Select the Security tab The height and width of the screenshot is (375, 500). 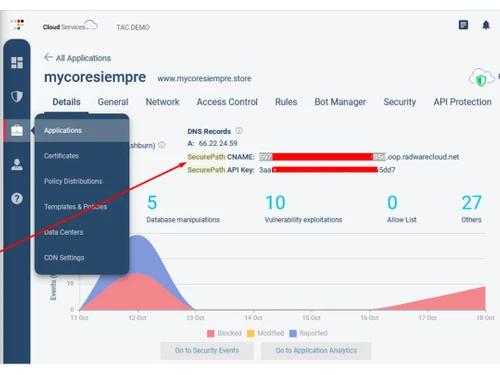coord(400,102)
